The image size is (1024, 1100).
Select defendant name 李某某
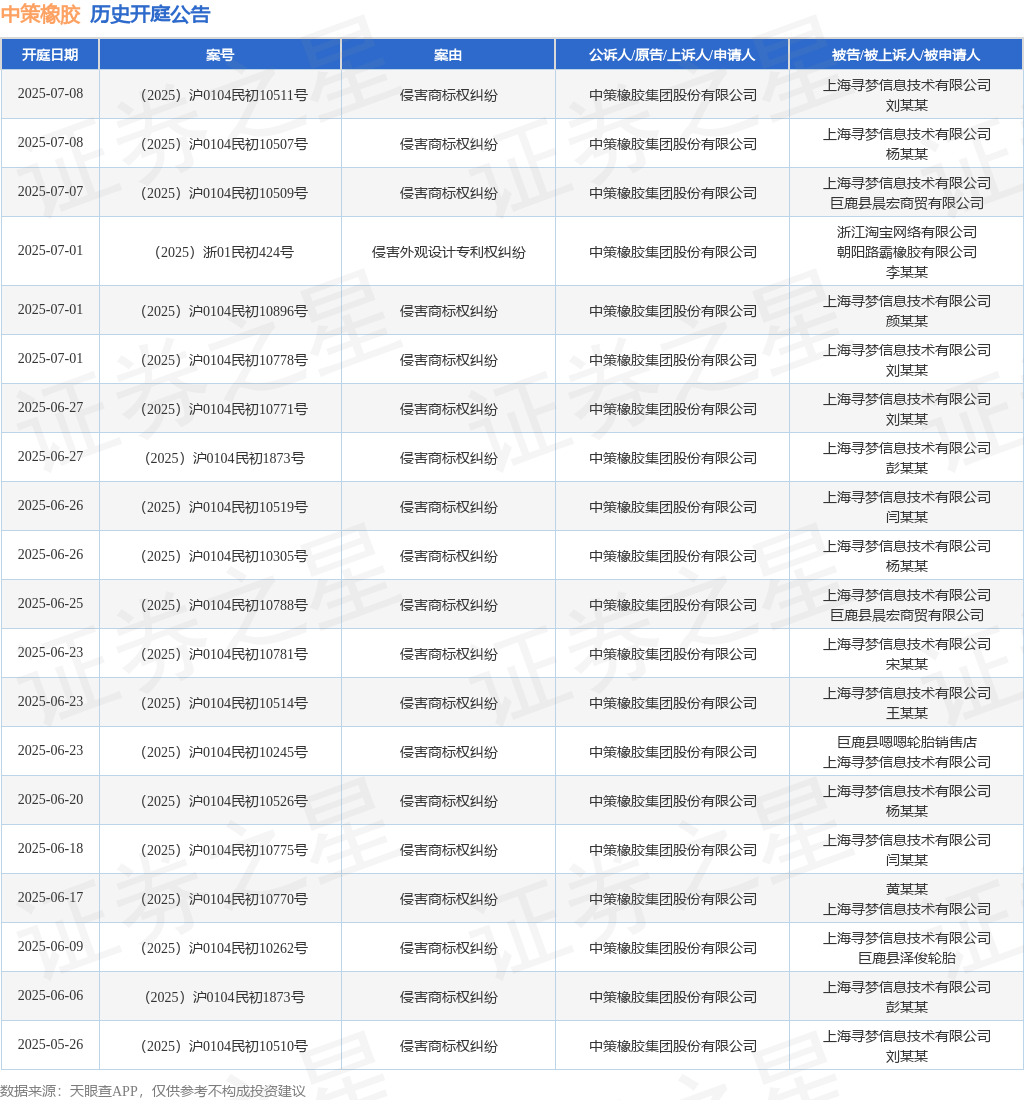(906, 271)
